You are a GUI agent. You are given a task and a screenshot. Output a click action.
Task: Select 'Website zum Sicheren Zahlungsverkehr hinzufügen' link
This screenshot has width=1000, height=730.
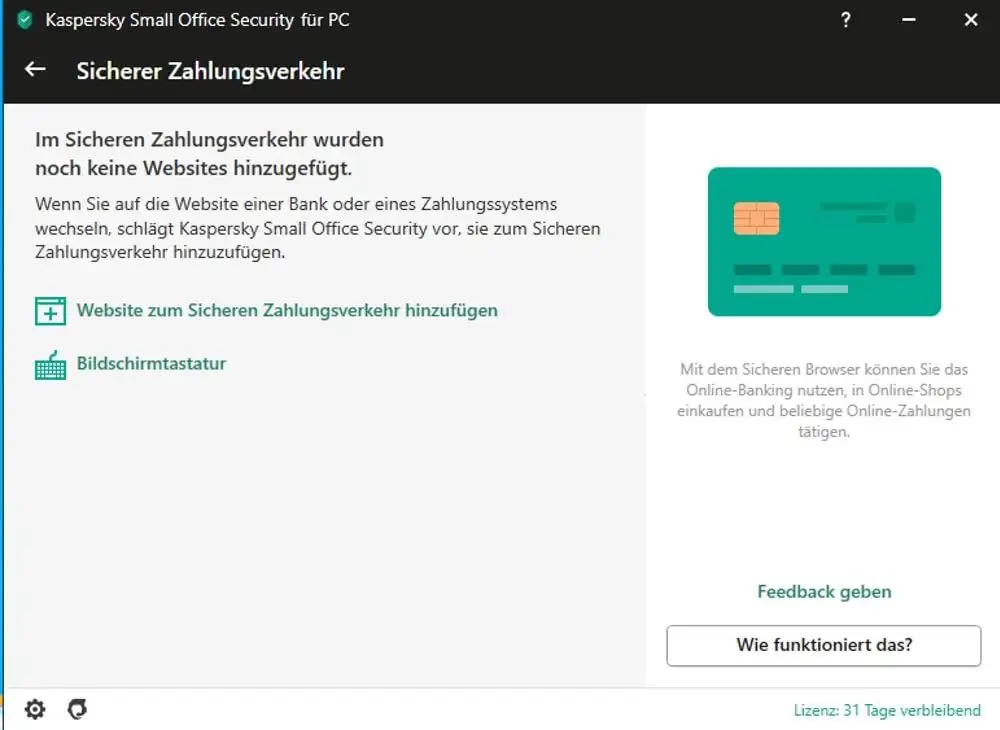287,310
